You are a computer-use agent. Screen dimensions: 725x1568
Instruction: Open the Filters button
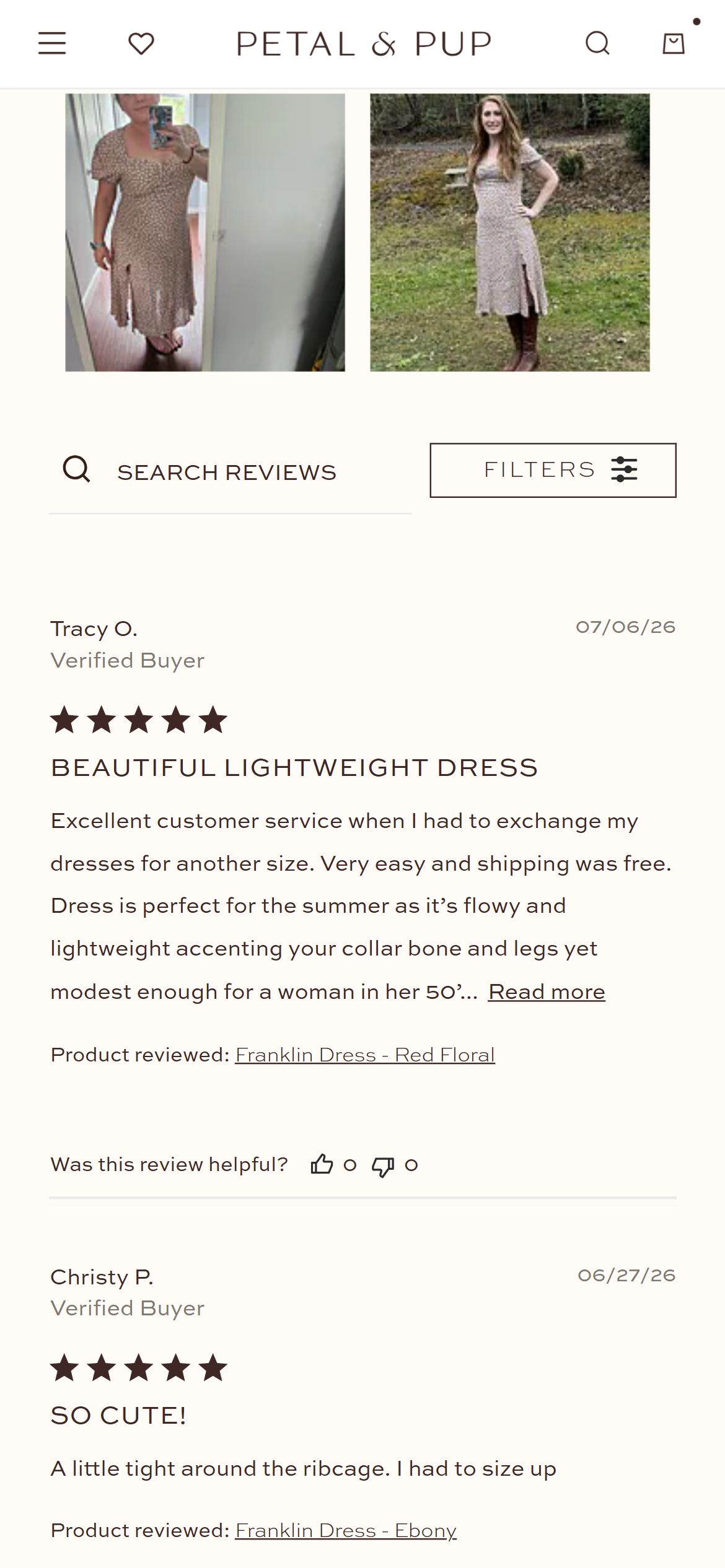pyautogui.click(x=553, y=470)
